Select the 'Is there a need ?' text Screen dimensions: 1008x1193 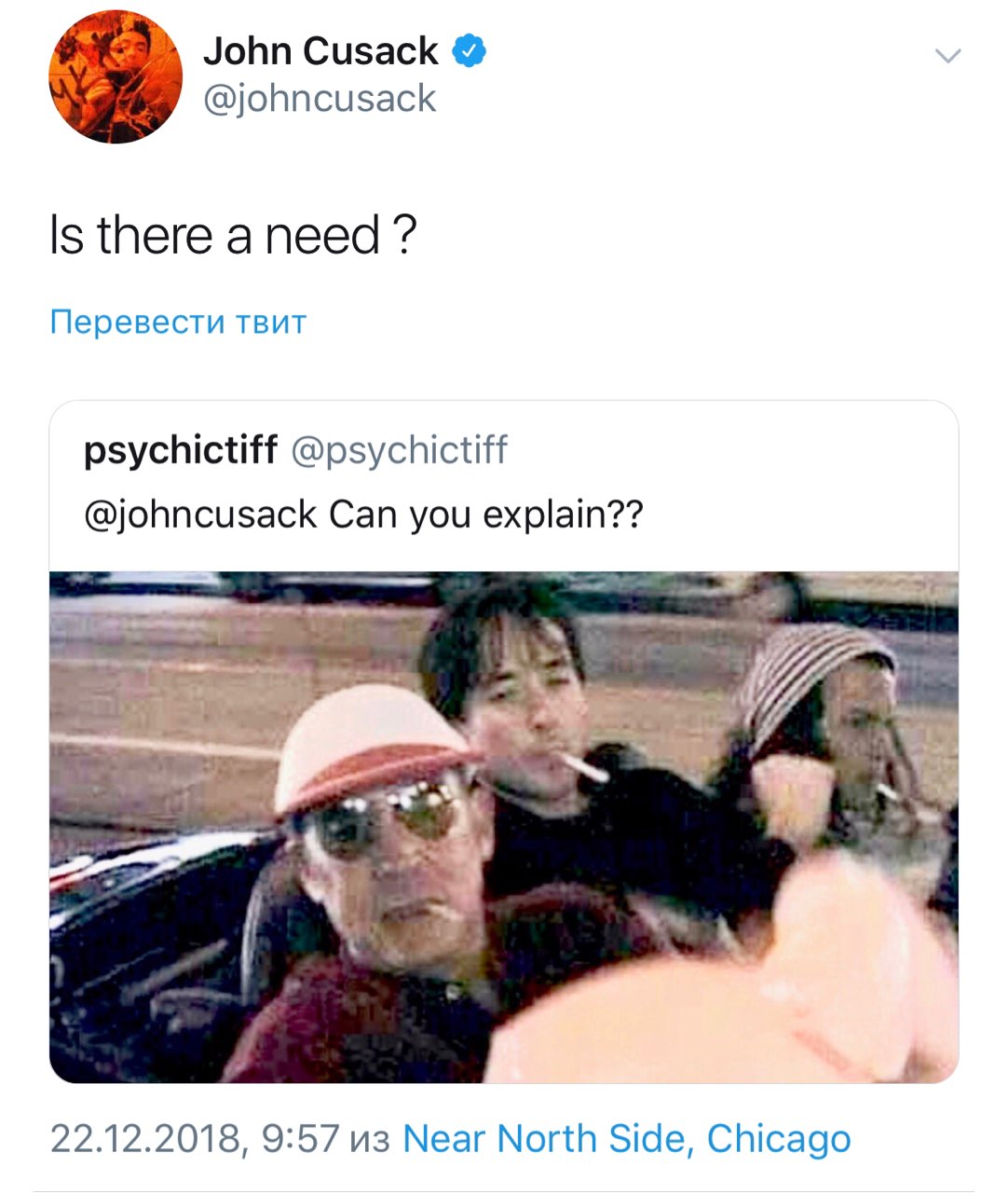tap(233, 236)
